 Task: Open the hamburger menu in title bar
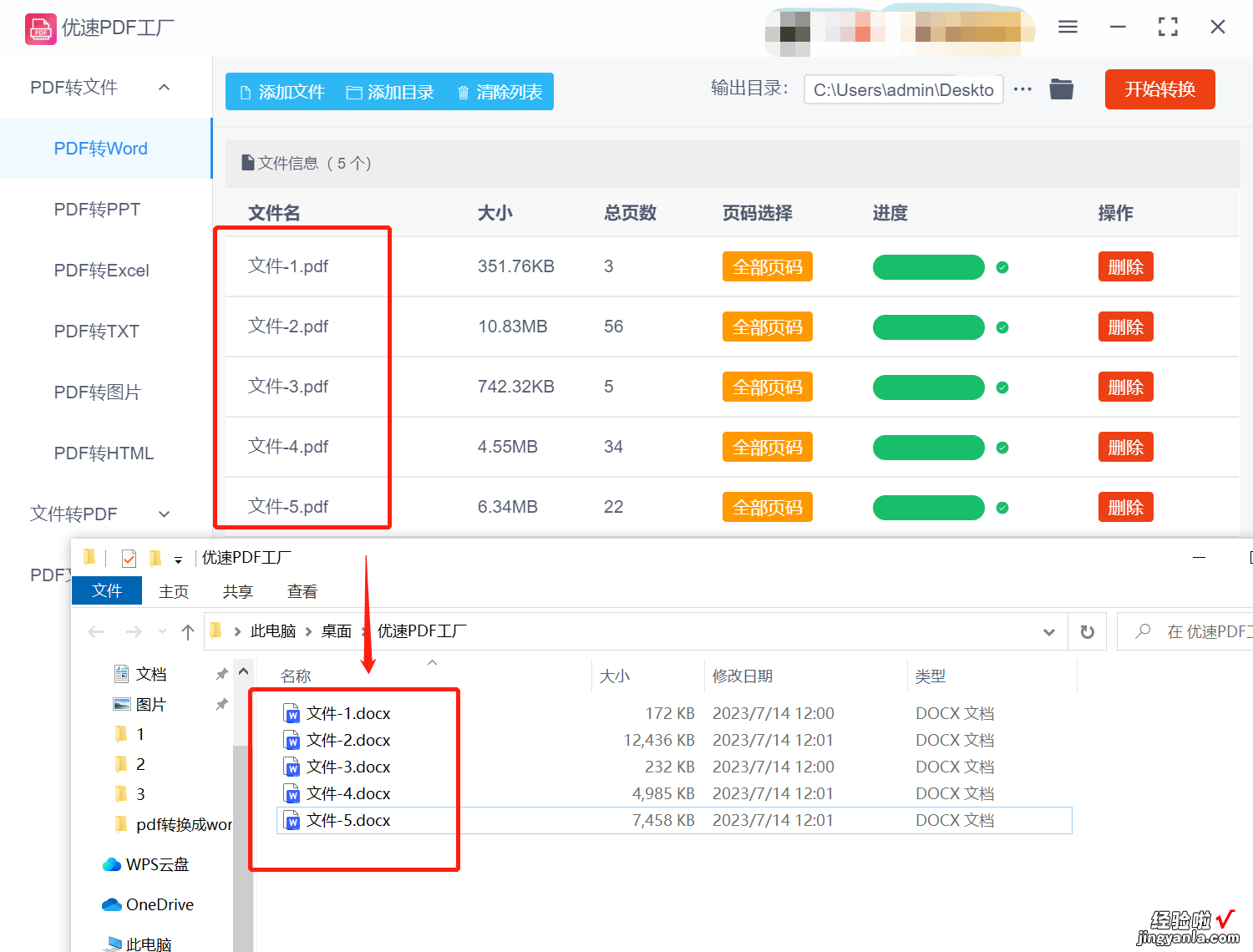(1068, 27)
